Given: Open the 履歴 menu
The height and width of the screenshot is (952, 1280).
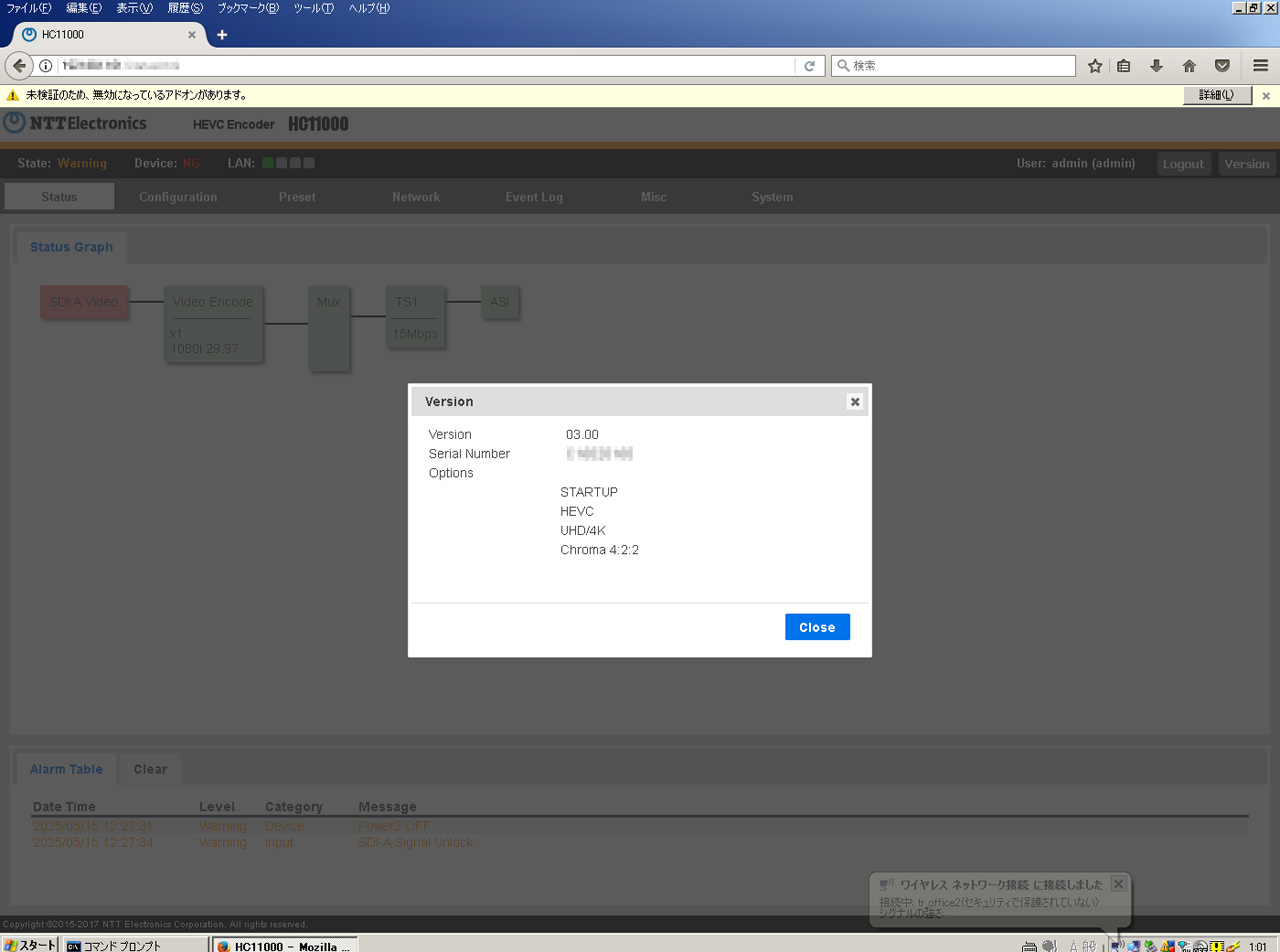Looking at the screenshot, I should [x=185, y=8].
